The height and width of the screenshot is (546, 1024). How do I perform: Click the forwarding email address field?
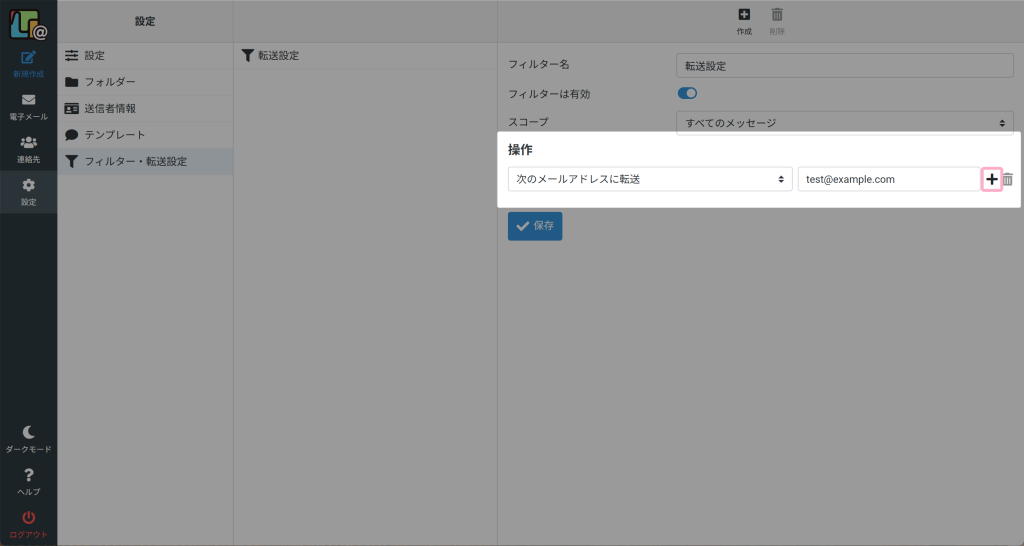pyautogui.click(x=889, y=179)
